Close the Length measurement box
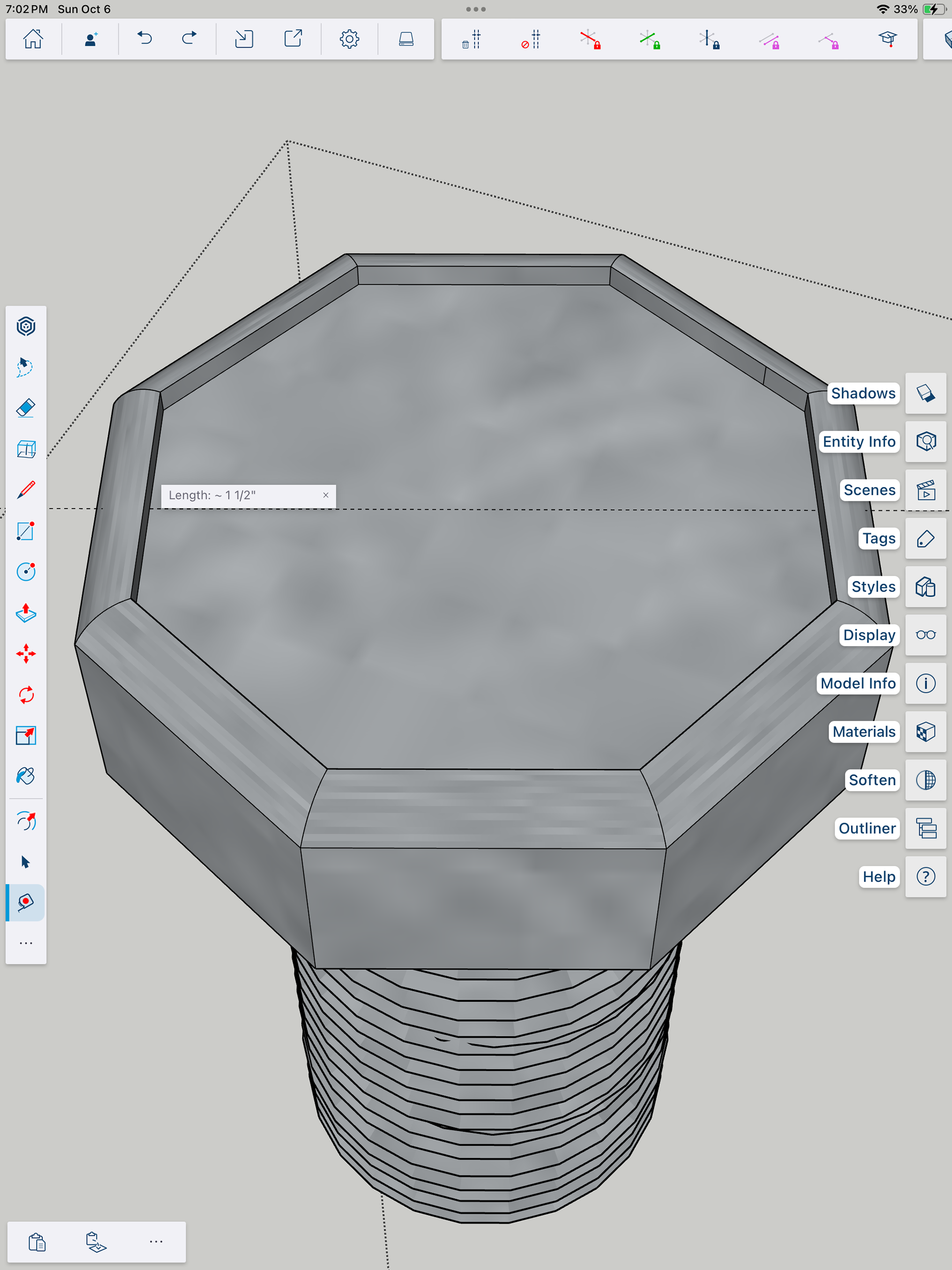 [x=326, y=495]
